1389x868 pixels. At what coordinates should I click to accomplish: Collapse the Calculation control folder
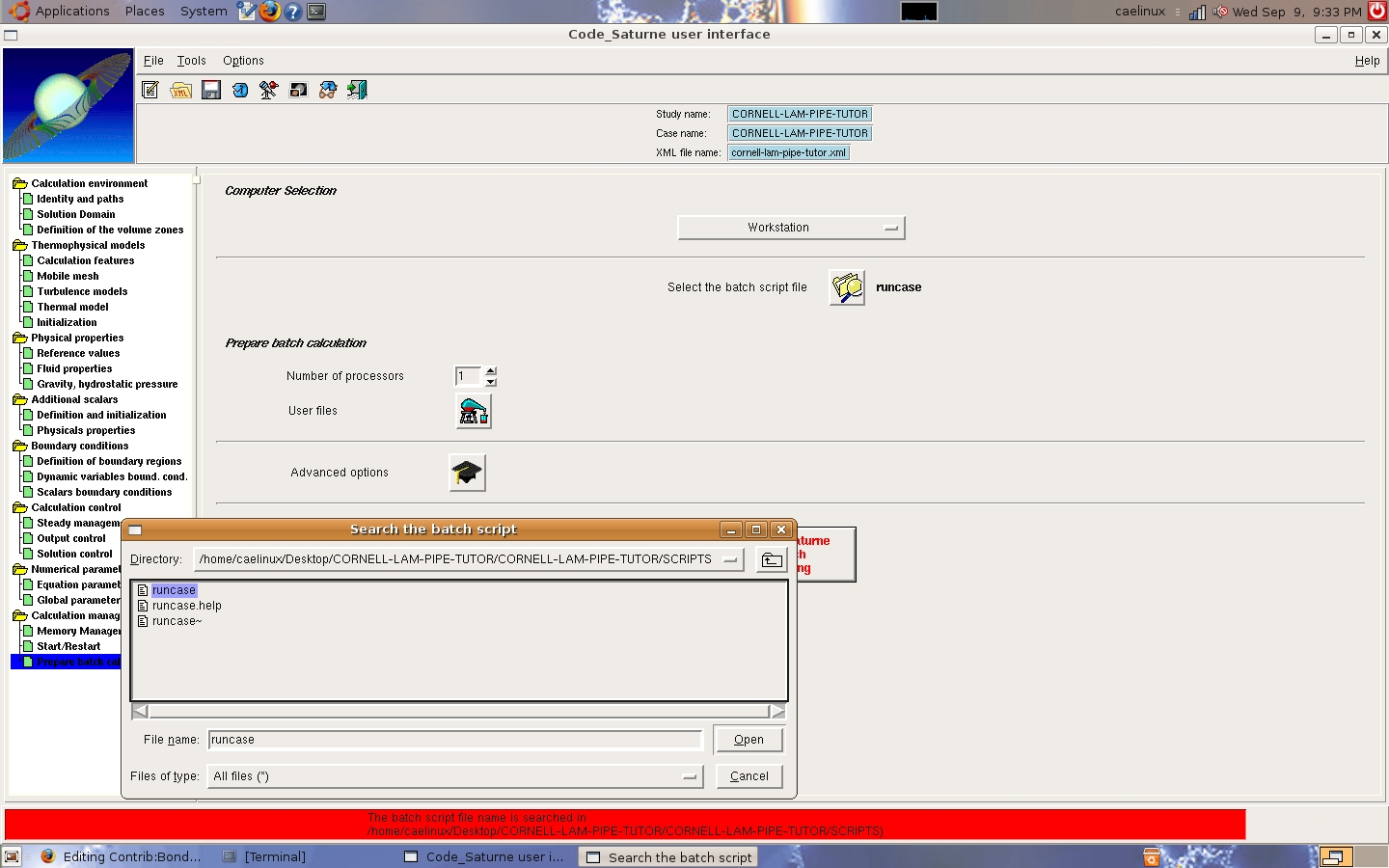(19, 507)
